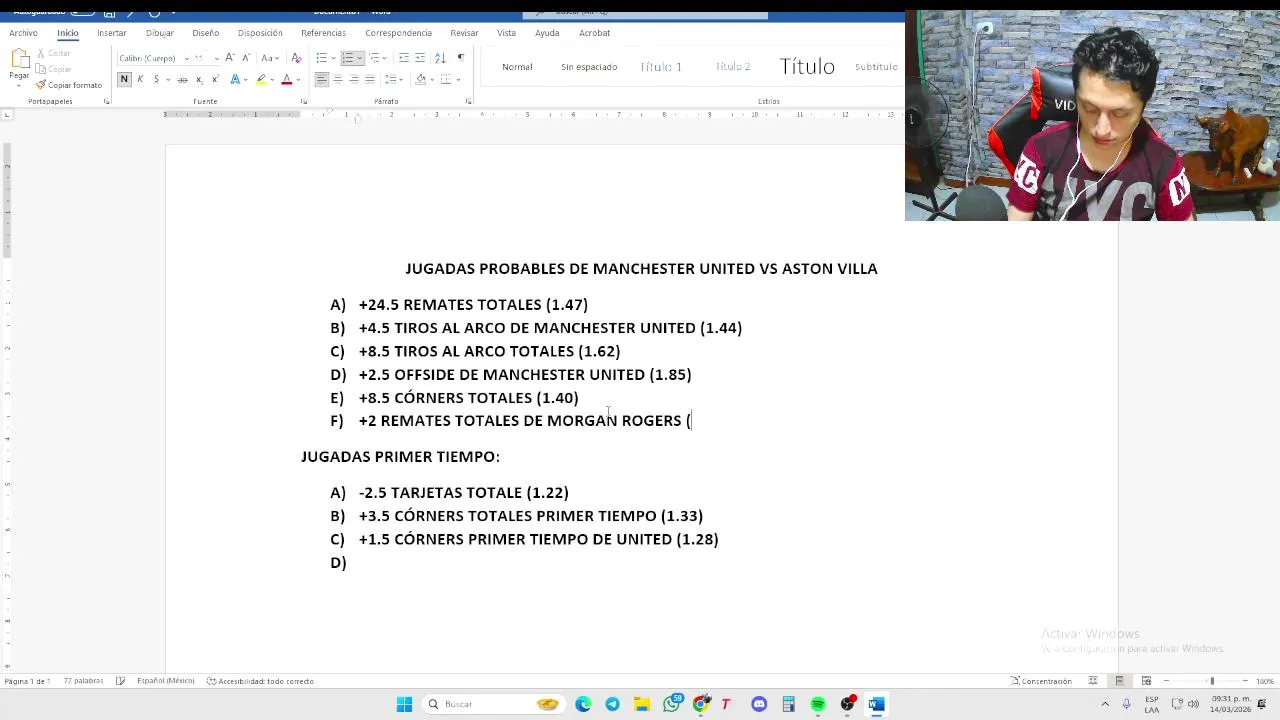Increase paragraph indent
This screenshot has height=720, width=1280.
[420, 58]
